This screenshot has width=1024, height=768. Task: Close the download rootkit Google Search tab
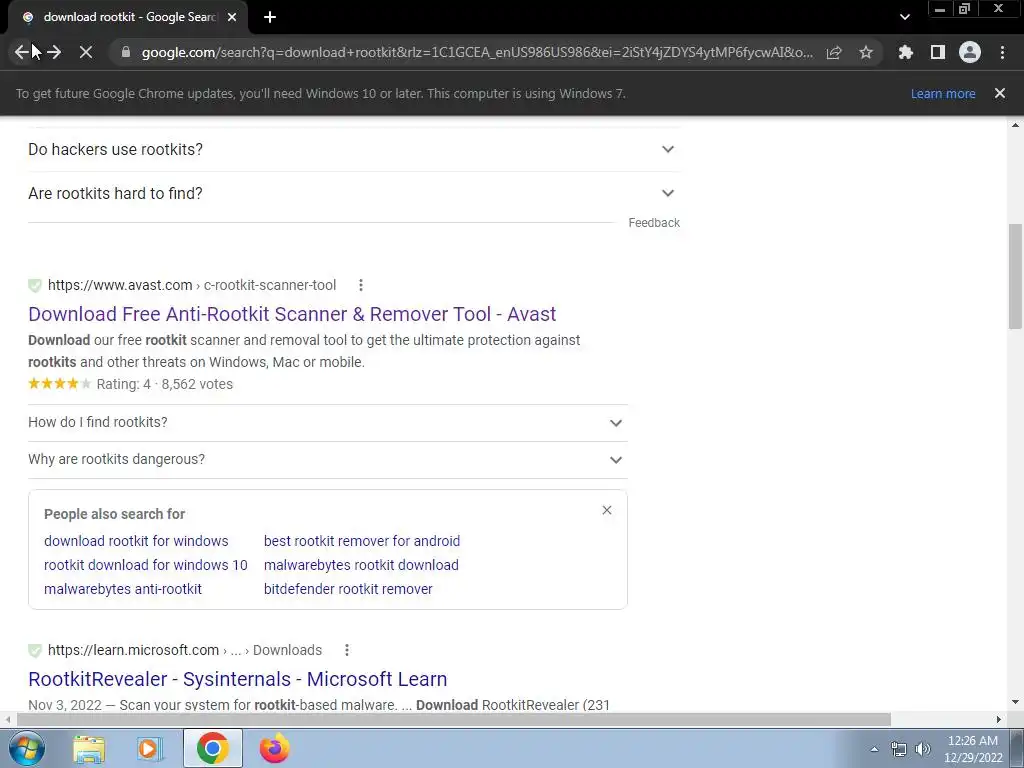point(232,17)
